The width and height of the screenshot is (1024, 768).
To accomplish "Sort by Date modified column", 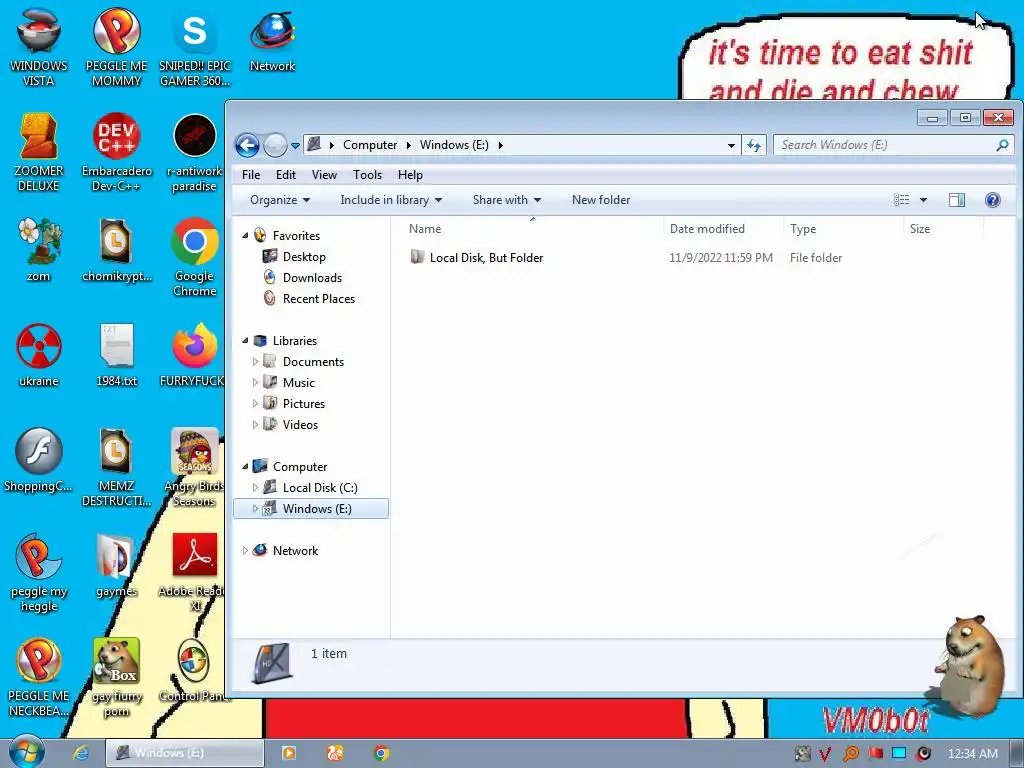I will [722, 229].
